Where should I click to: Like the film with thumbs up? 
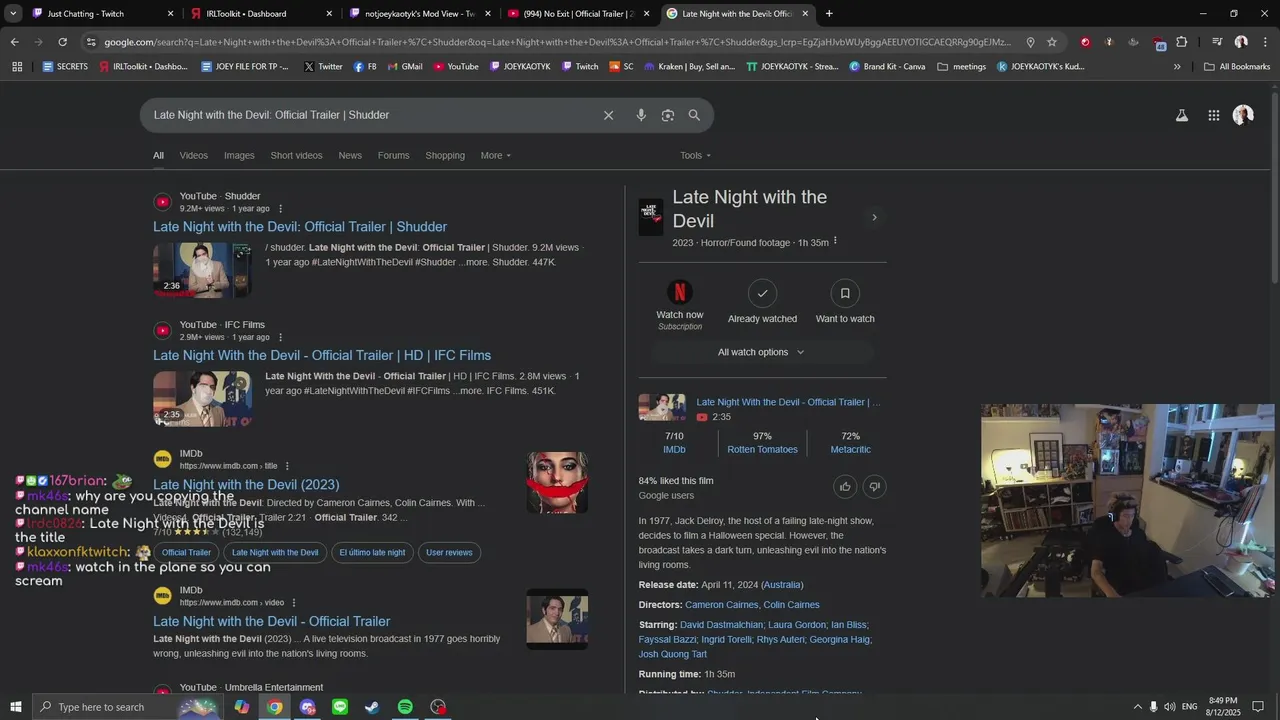click(x=845, y=487)
